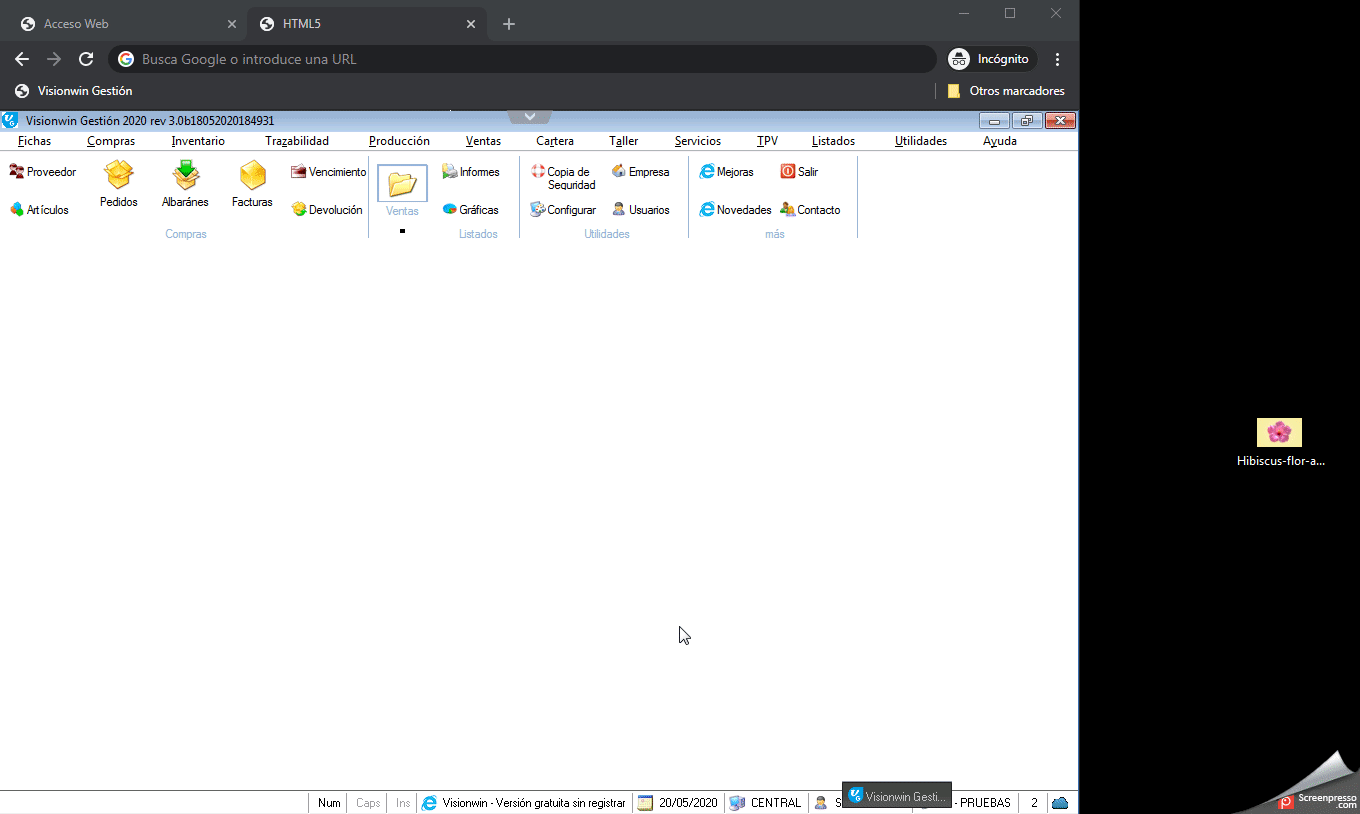Open the Inventario menu
This screenshot has width=1360, height=814.
pos(198,141)
